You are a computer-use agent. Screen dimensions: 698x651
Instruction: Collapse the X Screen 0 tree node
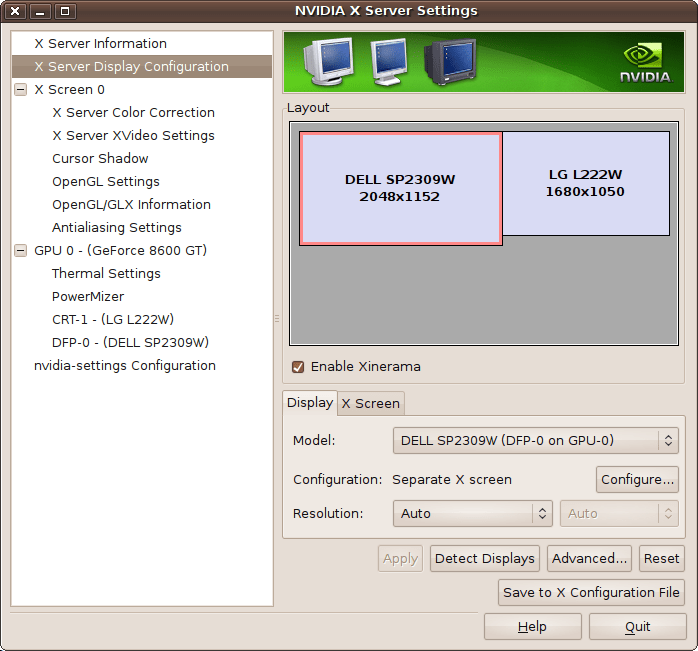pyautogui.click(x=20, y=90)
